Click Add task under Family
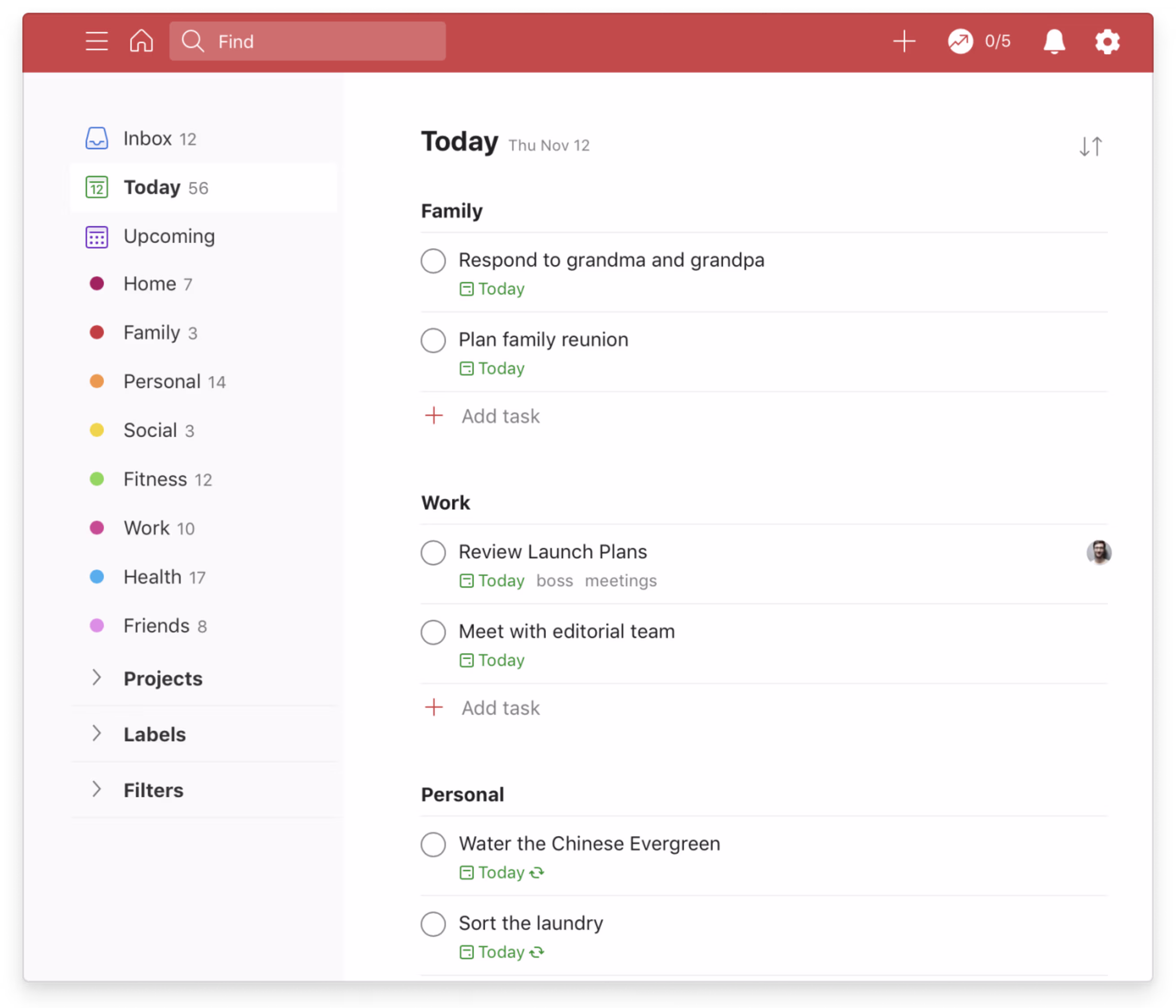The width and height of the screenshot is (1176, 1008). [482, 416]
